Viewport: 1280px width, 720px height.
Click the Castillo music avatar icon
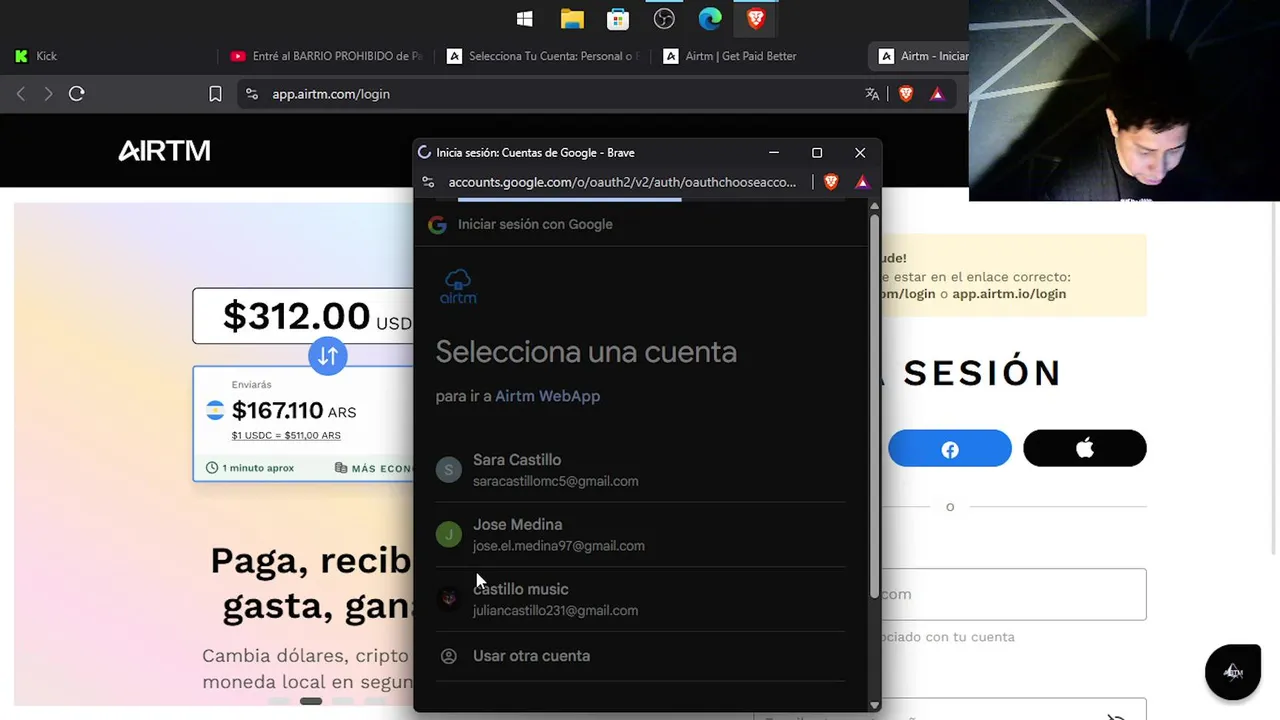[x=449, y=599]
